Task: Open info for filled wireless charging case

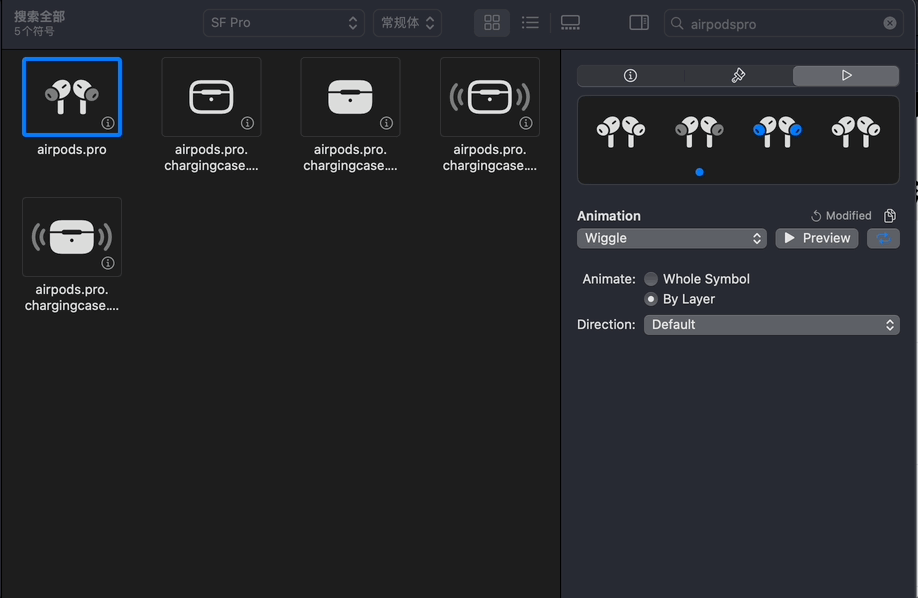Action: pyautogui.click(x=108, y=263)
